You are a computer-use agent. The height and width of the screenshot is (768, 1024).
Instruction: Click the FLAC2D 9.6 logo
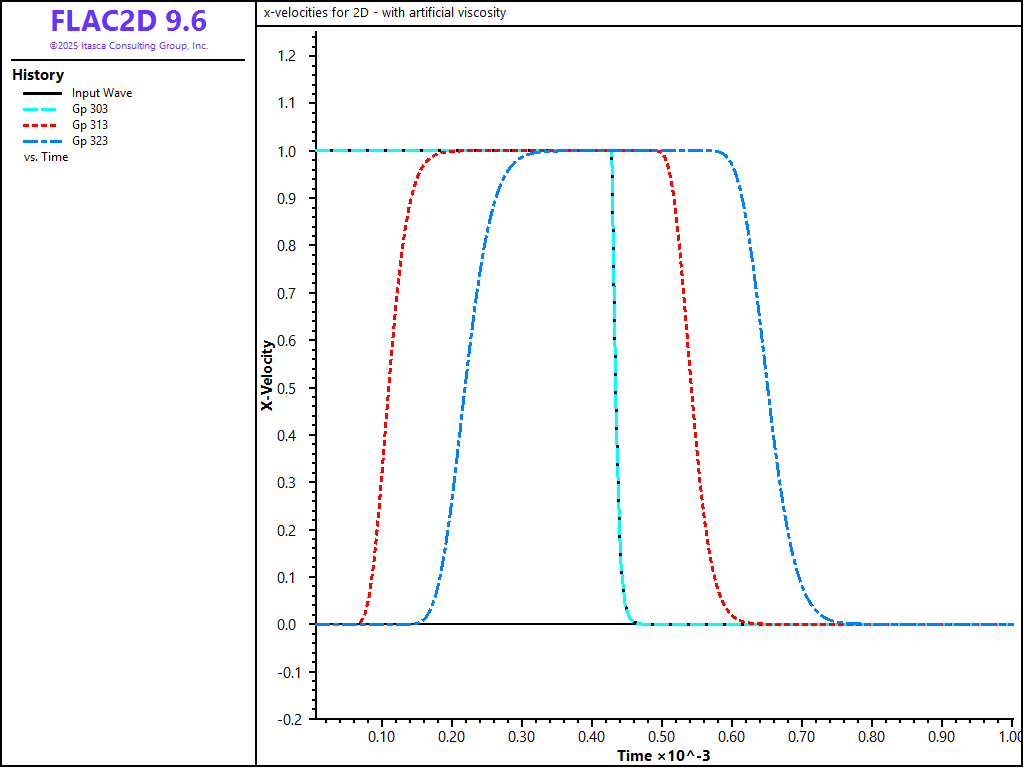pyautogui.click(x=128, y=21)
